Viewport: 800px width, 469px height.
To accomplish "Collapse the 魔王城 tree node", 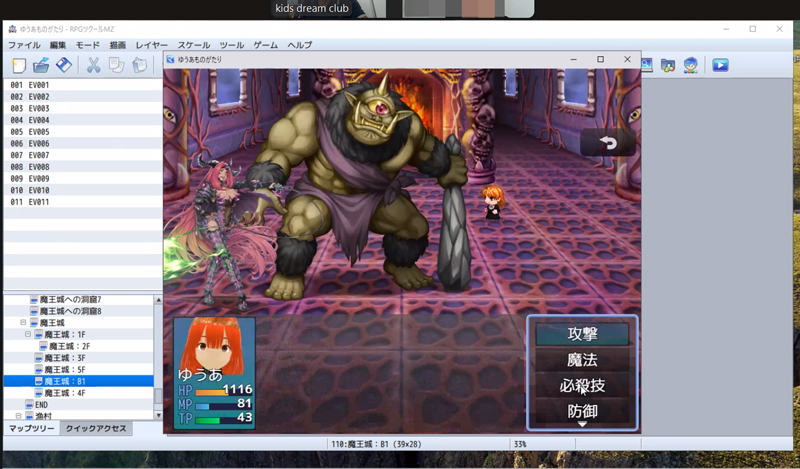I will pyautogui.click(x=23, y=323).
